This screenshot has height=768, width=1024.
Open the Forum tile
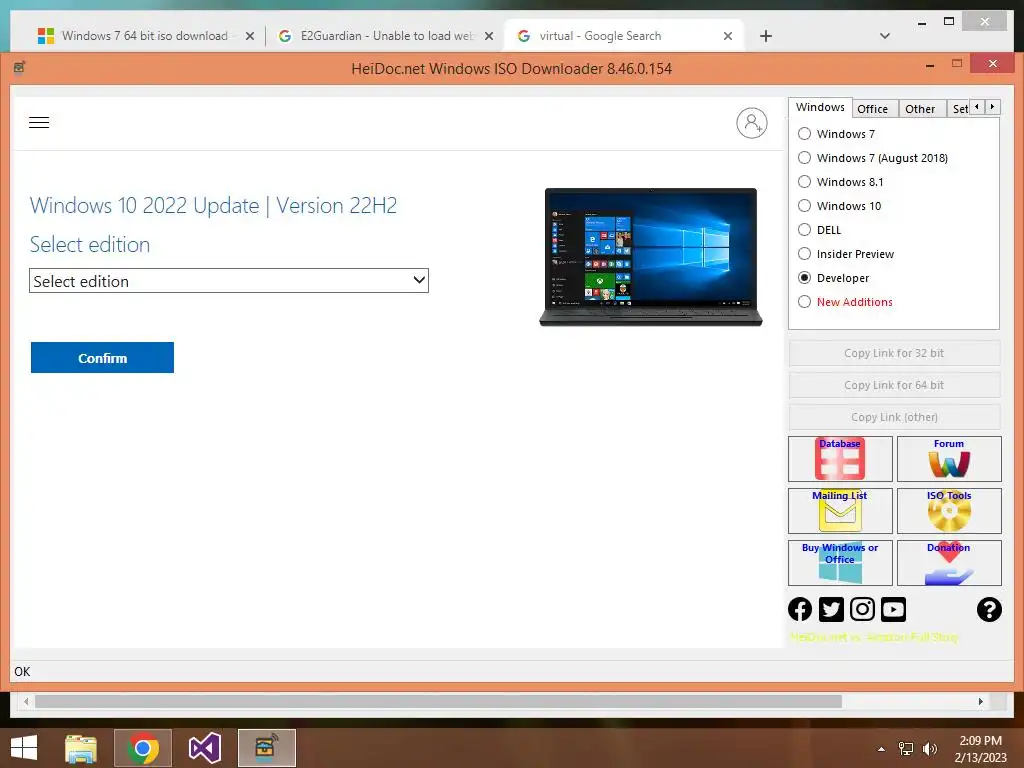point(949,458)
